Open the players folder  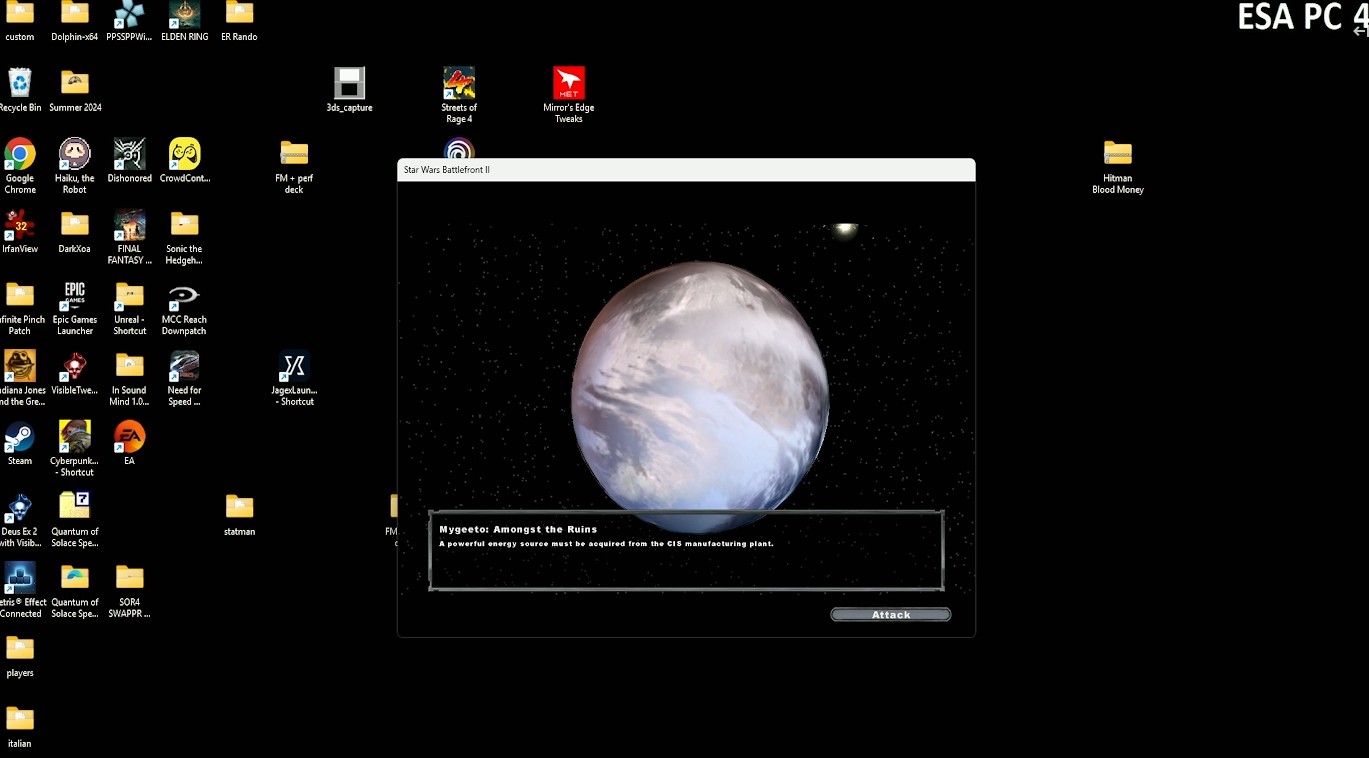pos(20,648)
